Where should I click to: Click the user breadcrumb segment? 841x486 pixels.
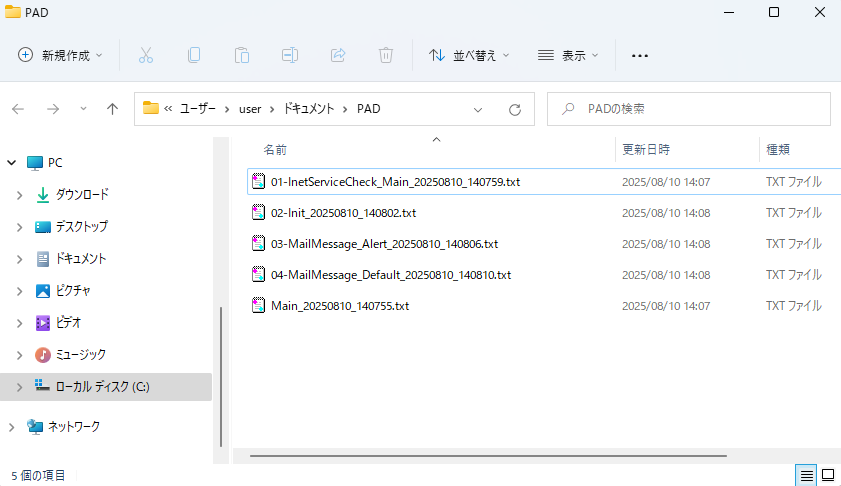click(x=250, y=109)
